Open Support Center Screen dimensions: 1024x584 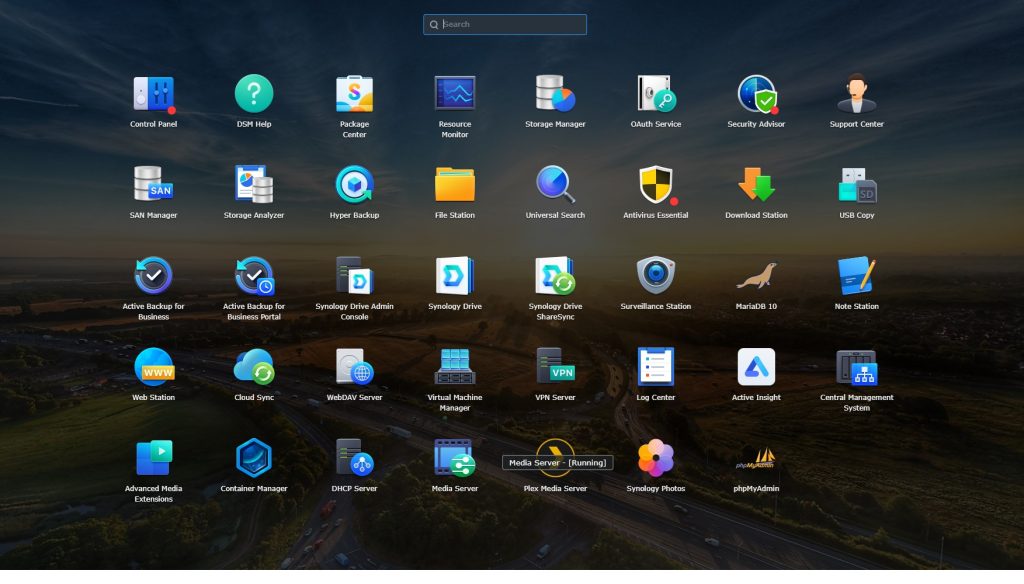click(857, 93)
